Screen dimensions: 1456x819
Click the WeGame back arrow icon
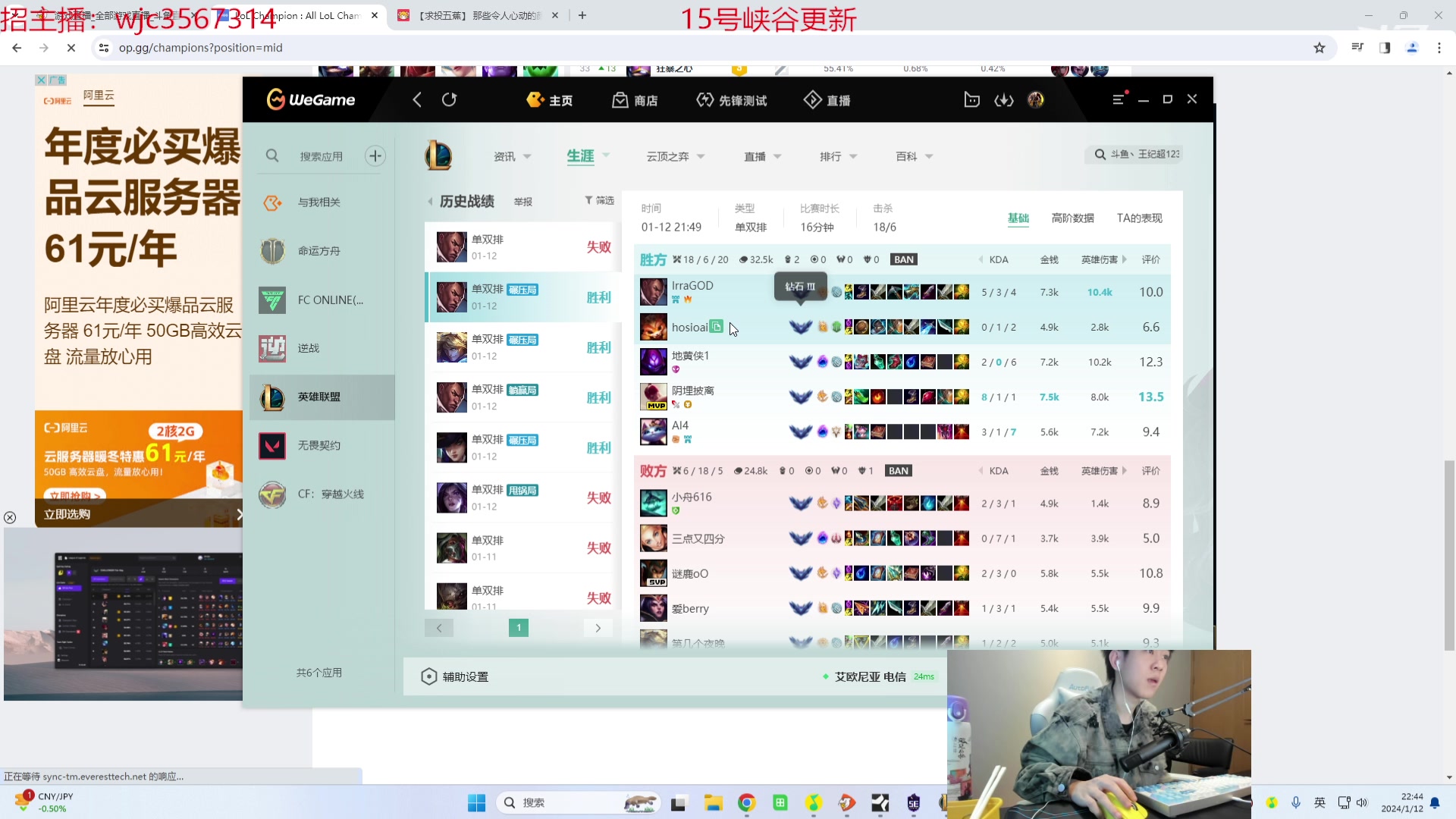point(417,100)
